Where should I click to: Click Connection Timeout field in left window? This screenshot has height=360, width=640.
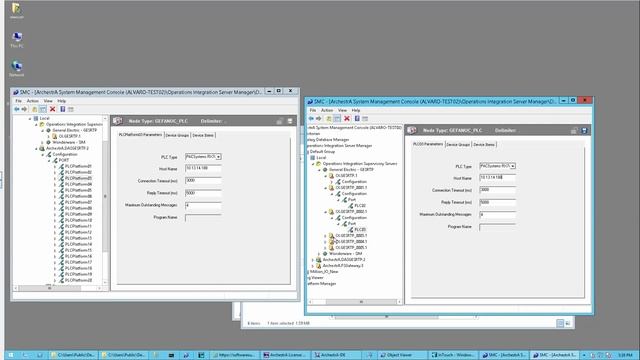pyautogui.click(x=203, y=181)
